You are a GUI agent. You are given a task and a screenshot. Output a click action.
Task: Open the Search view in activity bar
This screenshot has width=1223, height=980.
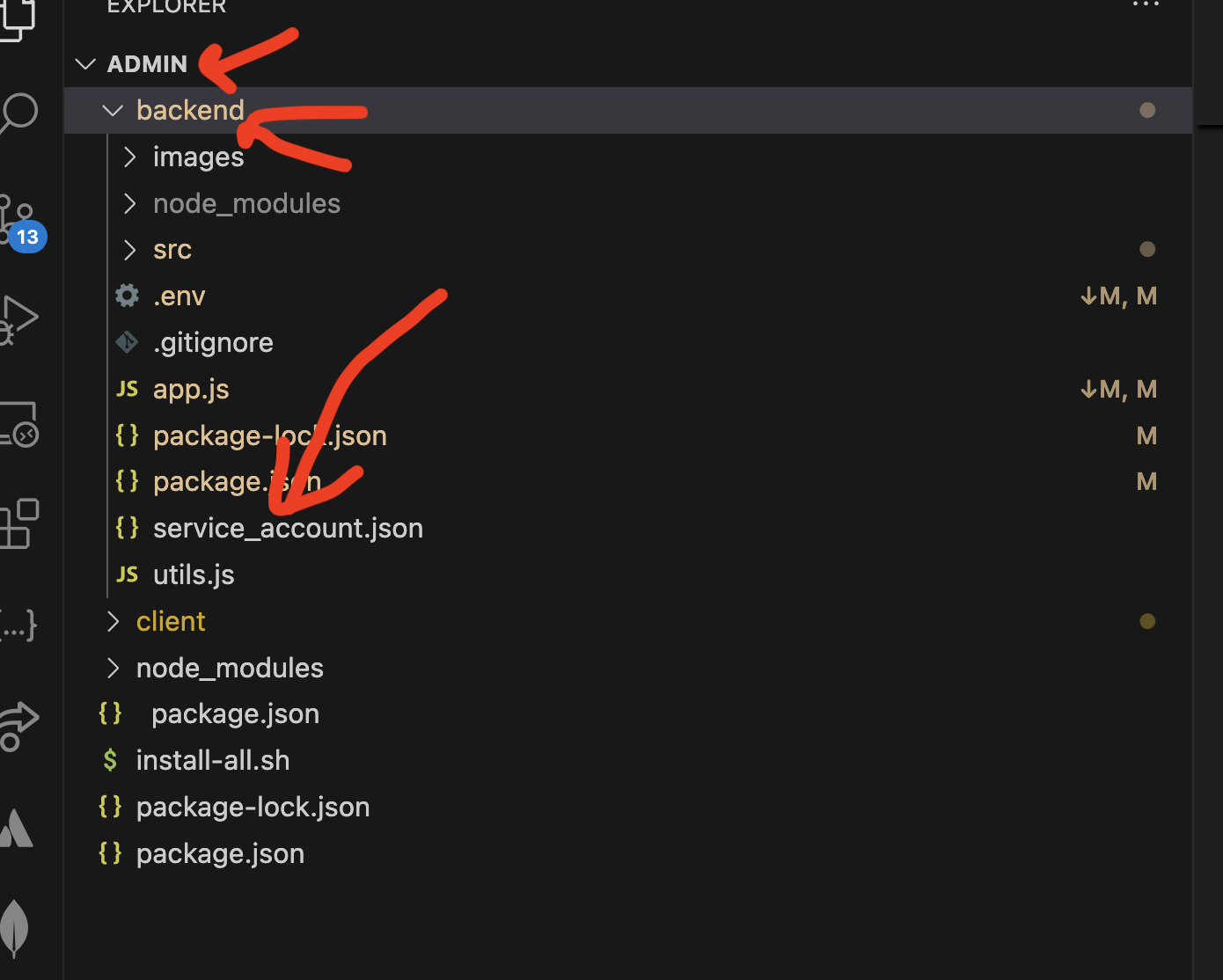click(19, 113)
